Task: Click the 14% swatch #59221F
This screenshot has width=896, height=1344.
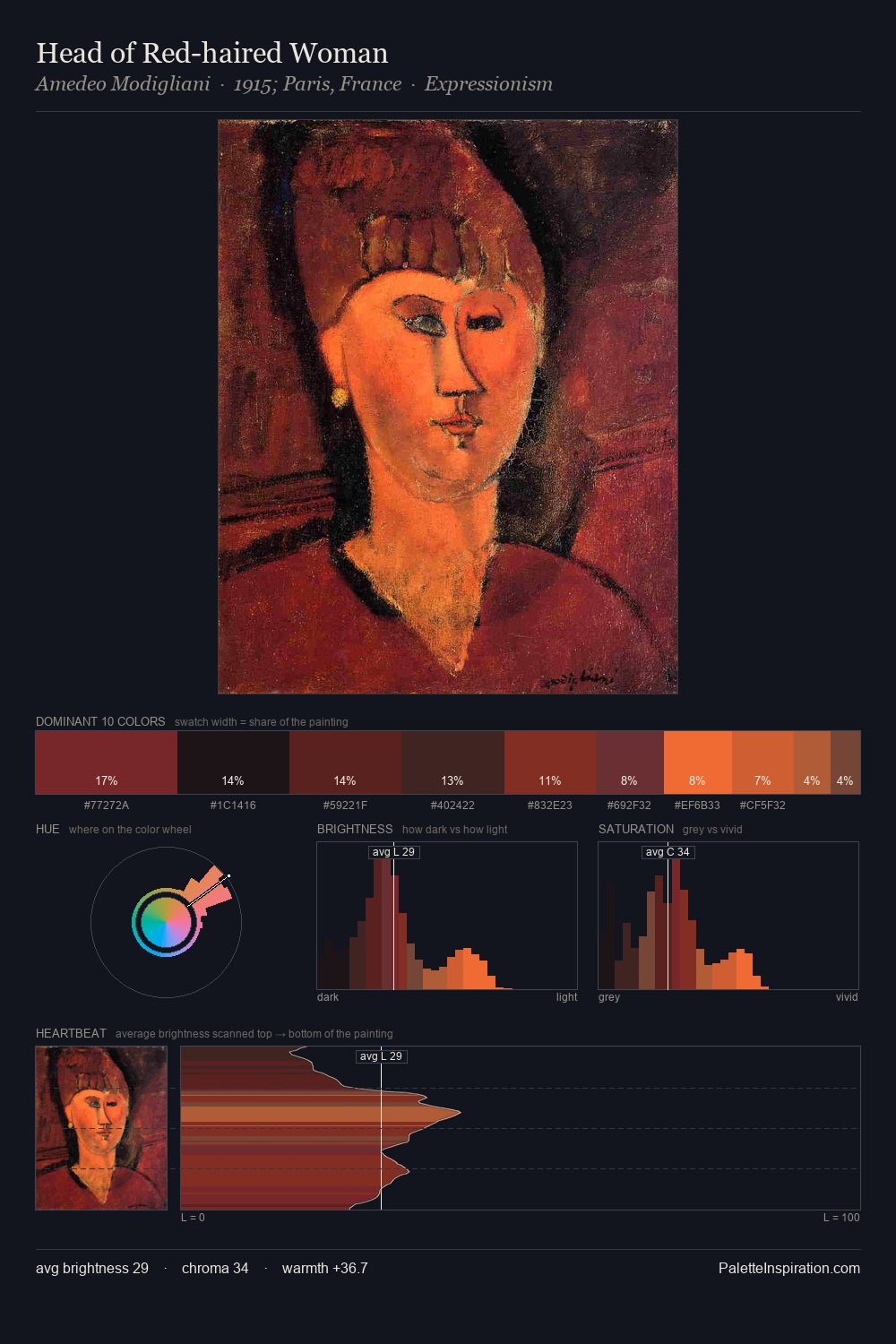Action: [345, 762]
